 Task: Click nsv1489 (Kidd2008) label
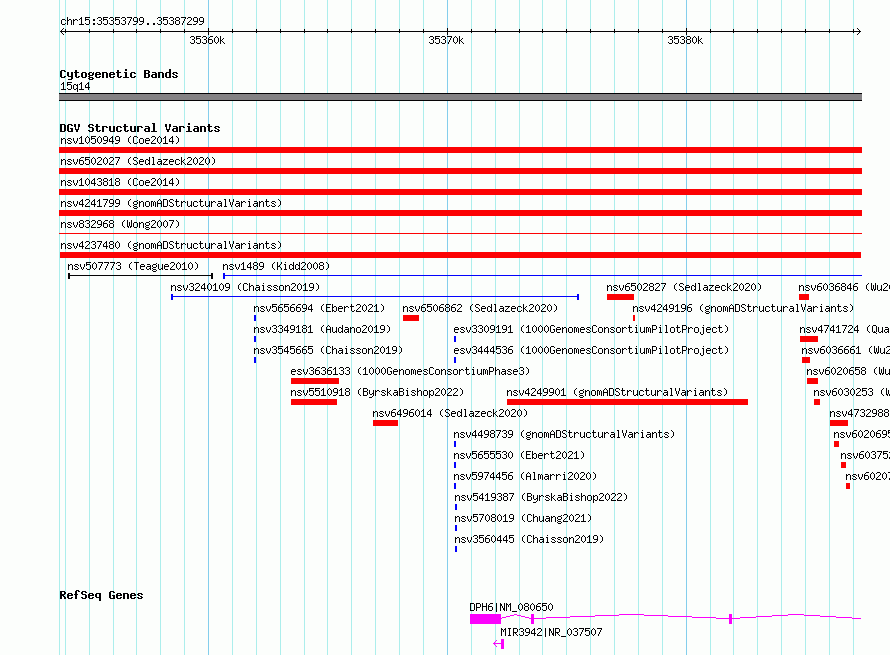[x=276, y=266]
